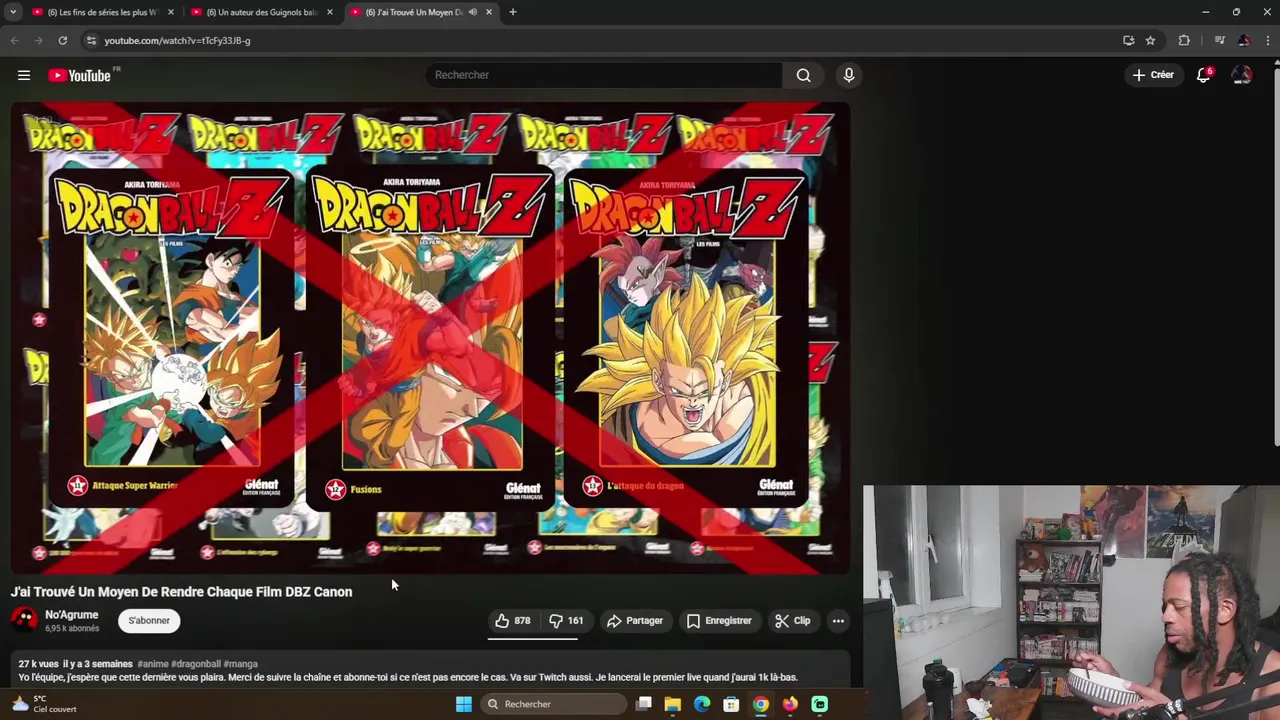Open the YouTube hamburger guide menu
This screenshot has width=1280, height=720.
coord(24,75)
